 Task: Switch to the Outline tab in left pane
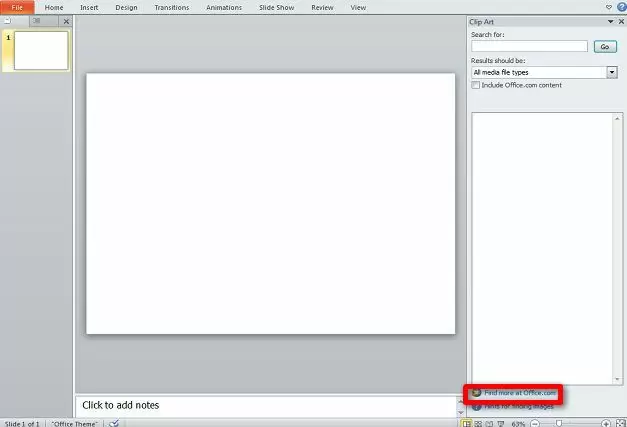37,21
